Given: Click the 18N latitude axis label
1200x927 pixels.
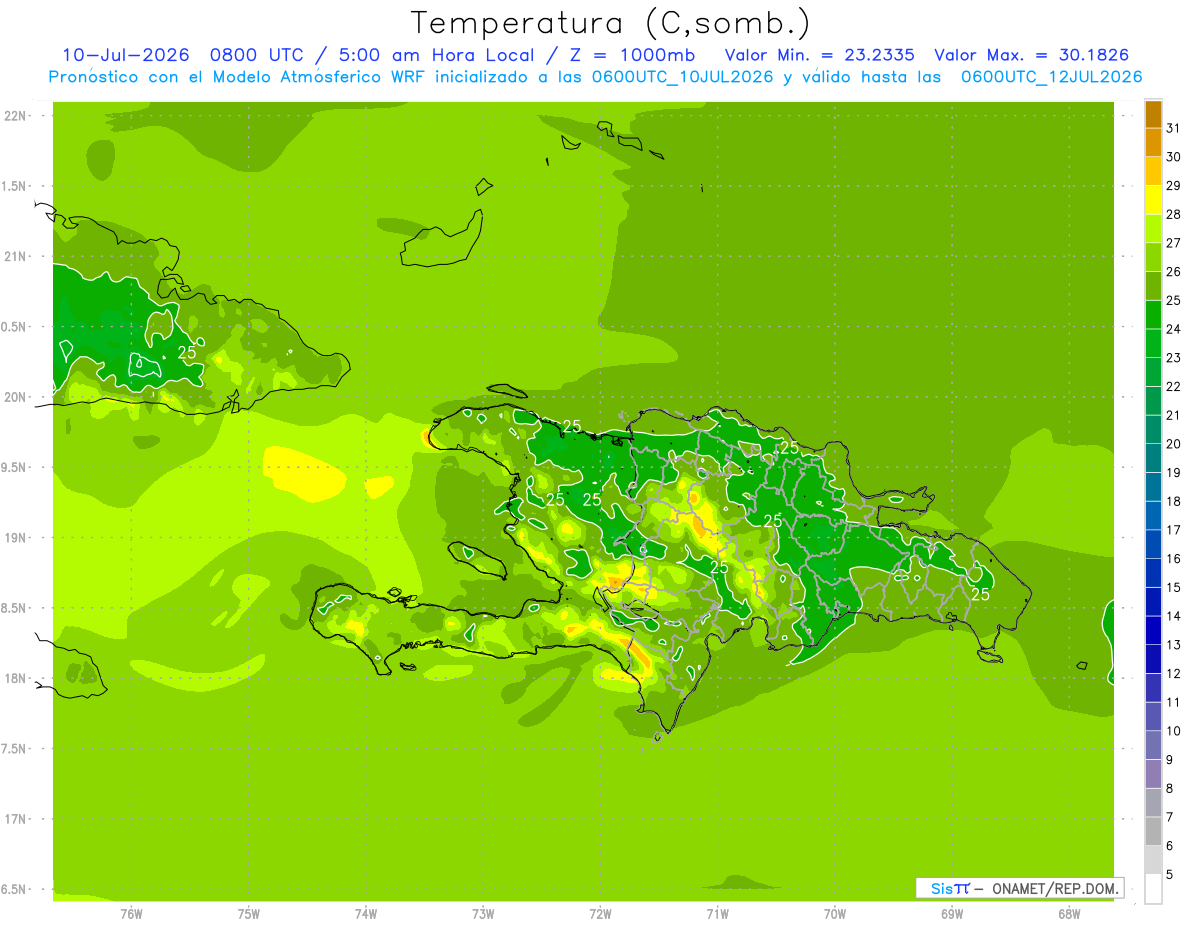Looking at the screenshot, I should [x=16, y=679].
